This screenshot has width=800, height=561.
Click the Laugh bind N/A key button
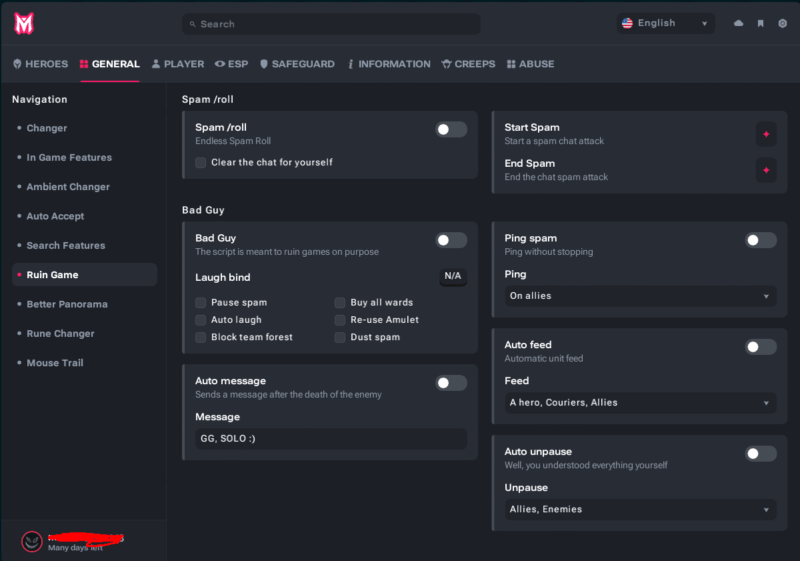[x=453, y=276]
